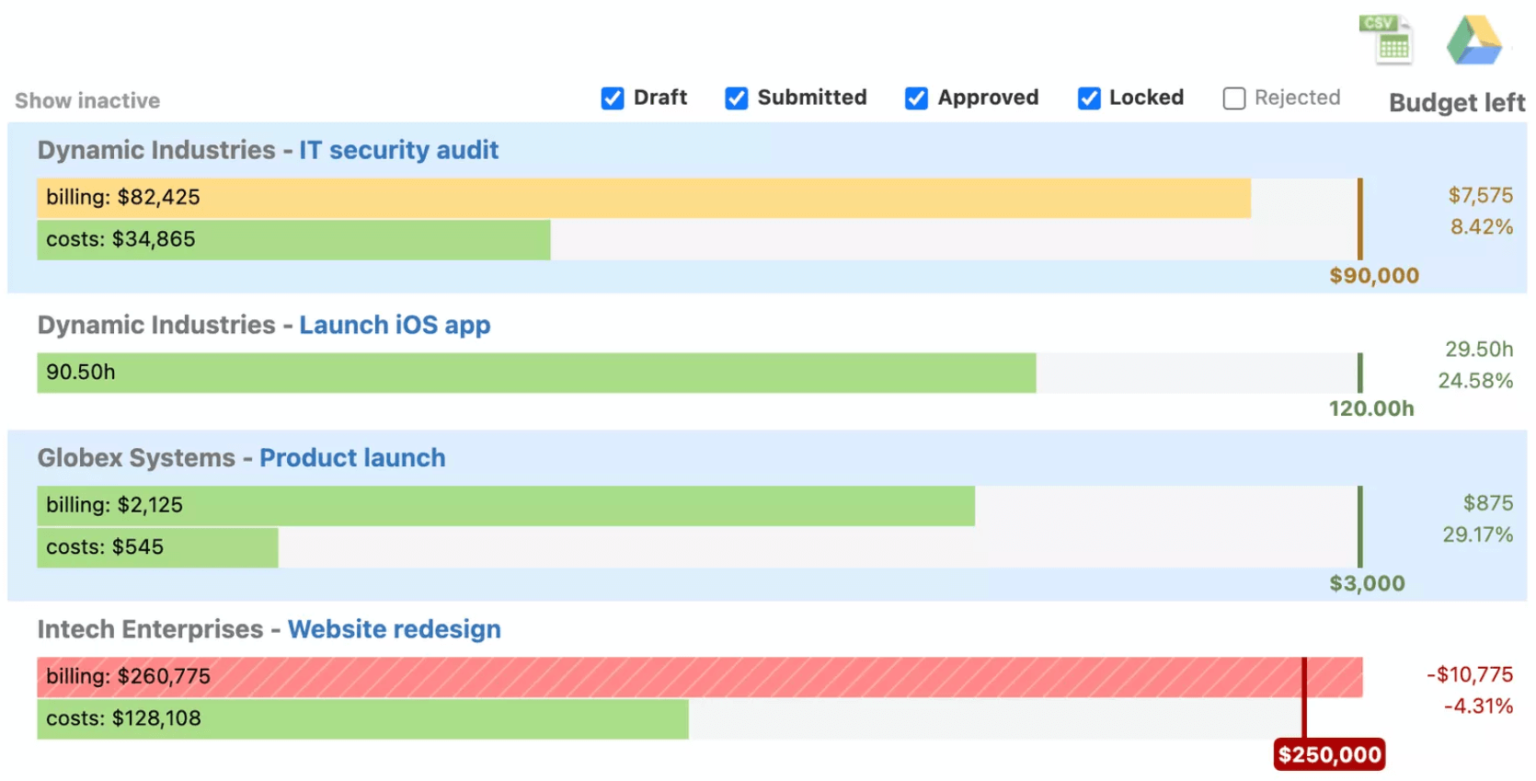This screenshot has width=1536, height=781.
Task: Toggle the Submitted filter checkbox
Action: coord(737,98)
